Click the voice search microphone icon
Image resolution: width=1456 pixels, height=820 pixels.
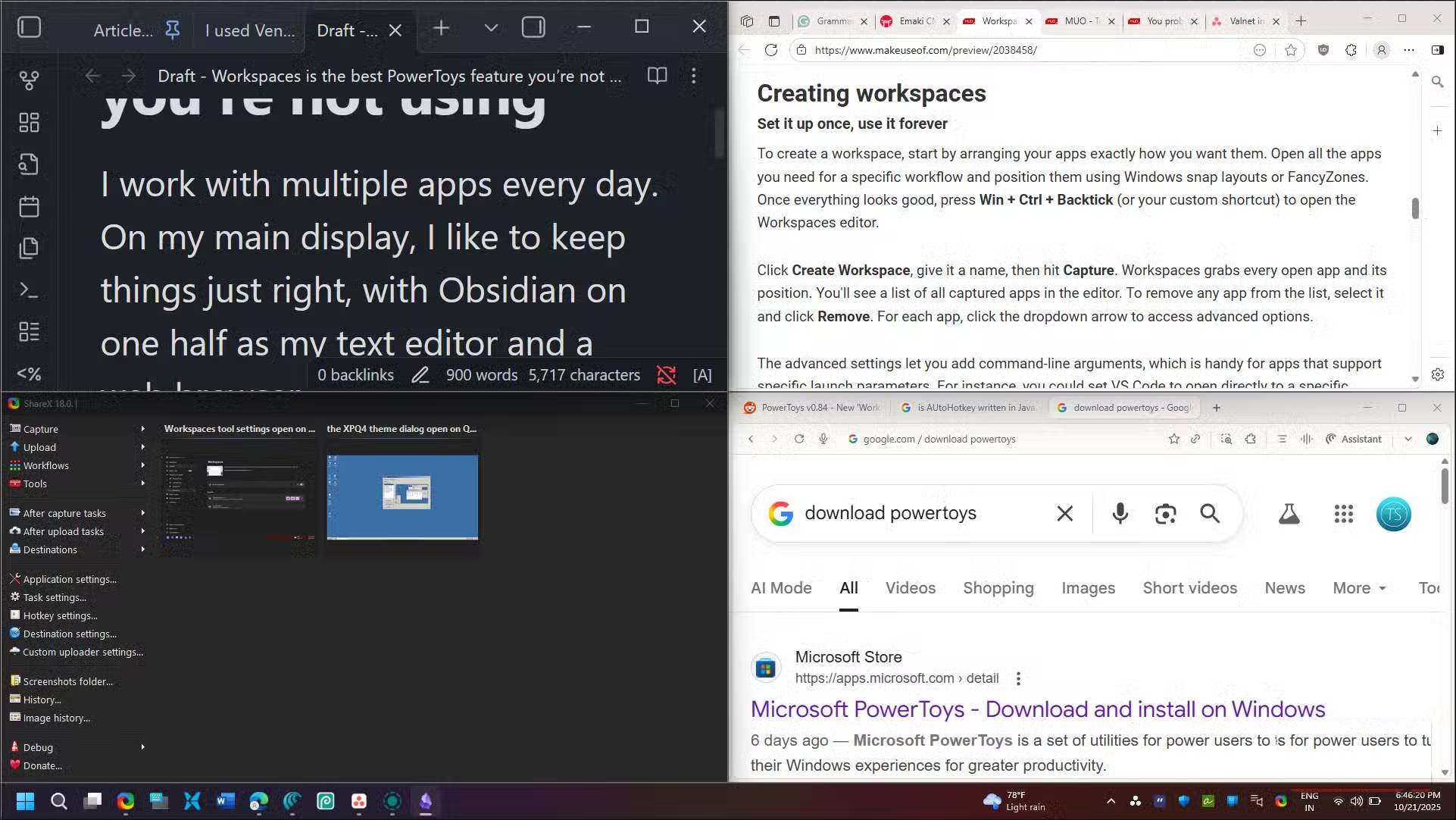(1120, 513)
